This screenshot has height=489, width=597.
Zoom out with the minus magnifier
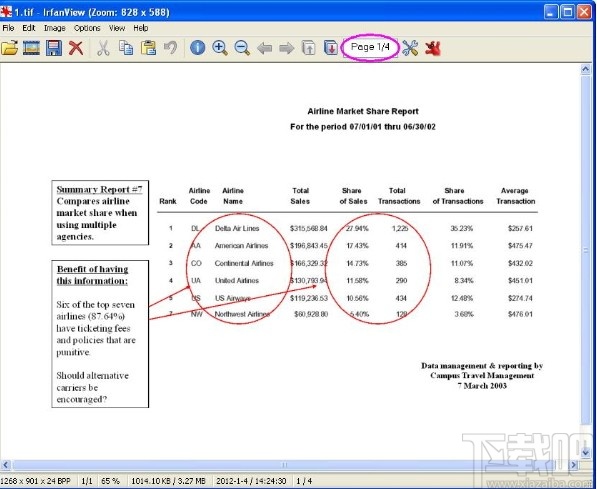(x=242, y=48)
